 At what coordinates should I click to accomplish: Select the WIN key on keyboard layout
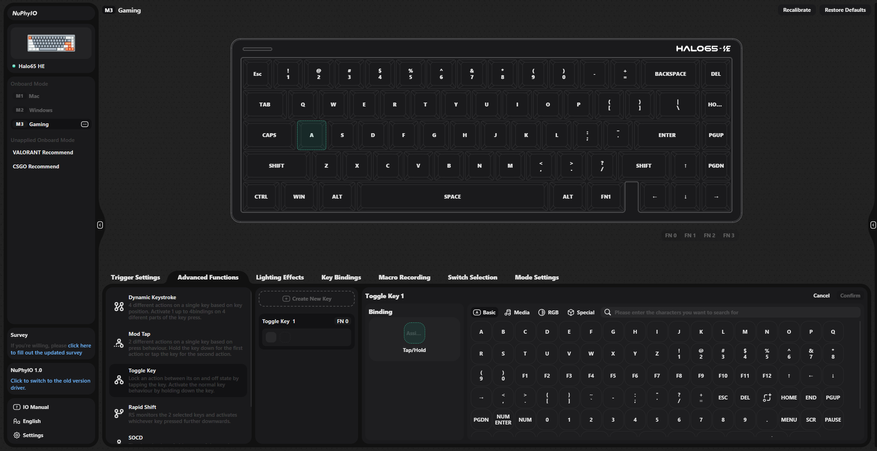[x=299, y=196]
